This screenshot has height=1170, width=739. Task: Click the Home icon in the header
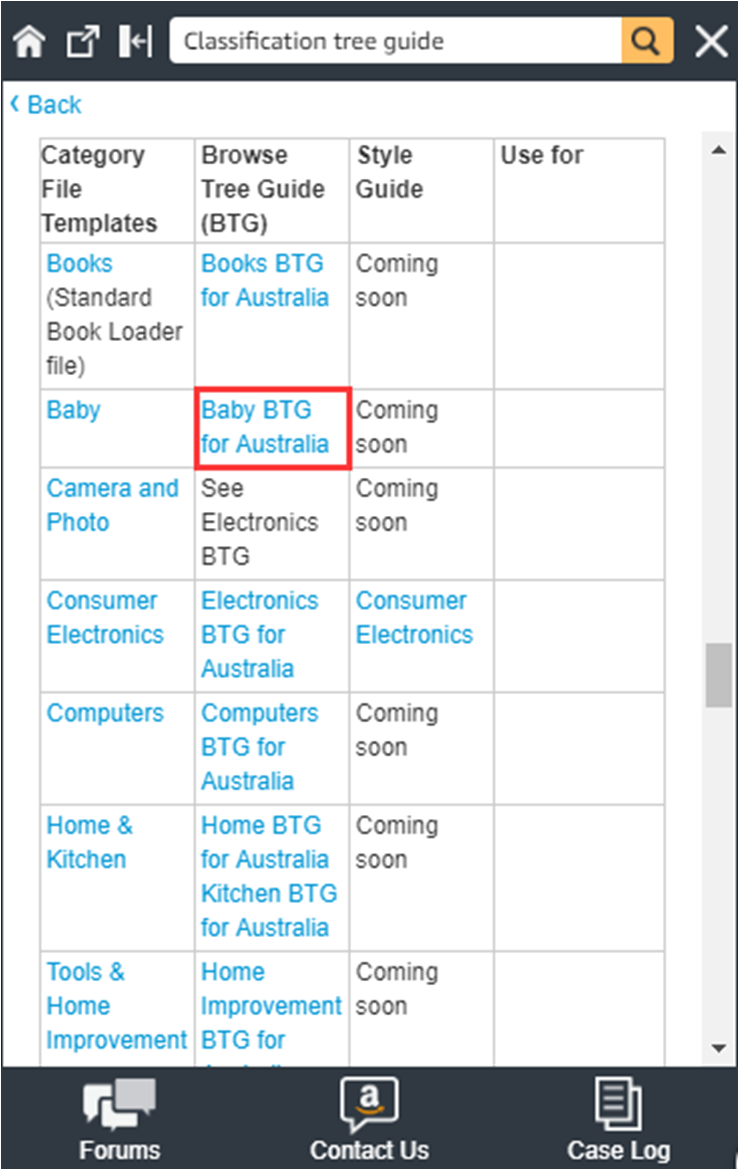(30, 41)
